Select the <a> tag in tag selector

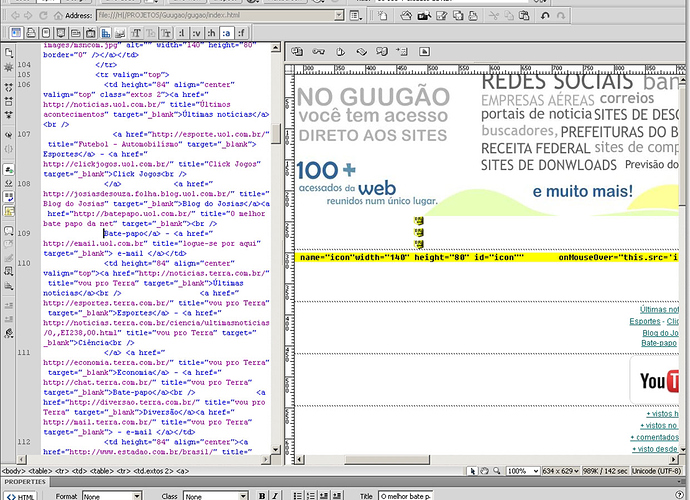coord(183,471)
